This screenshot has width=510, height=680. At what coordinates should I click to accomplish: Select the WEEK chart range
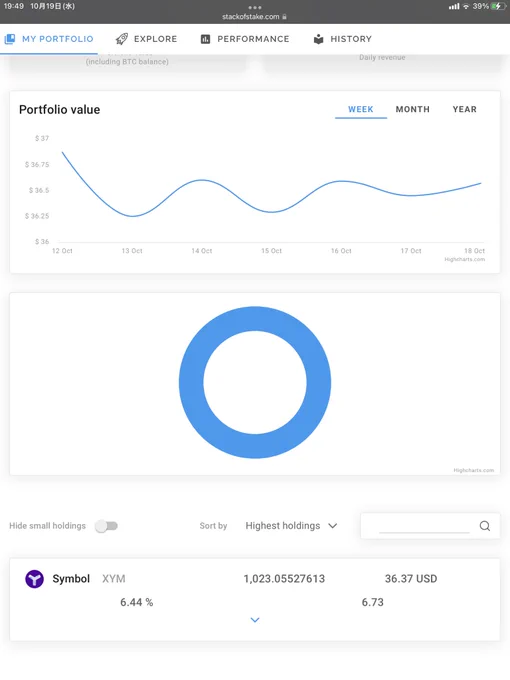click(361, 109)
